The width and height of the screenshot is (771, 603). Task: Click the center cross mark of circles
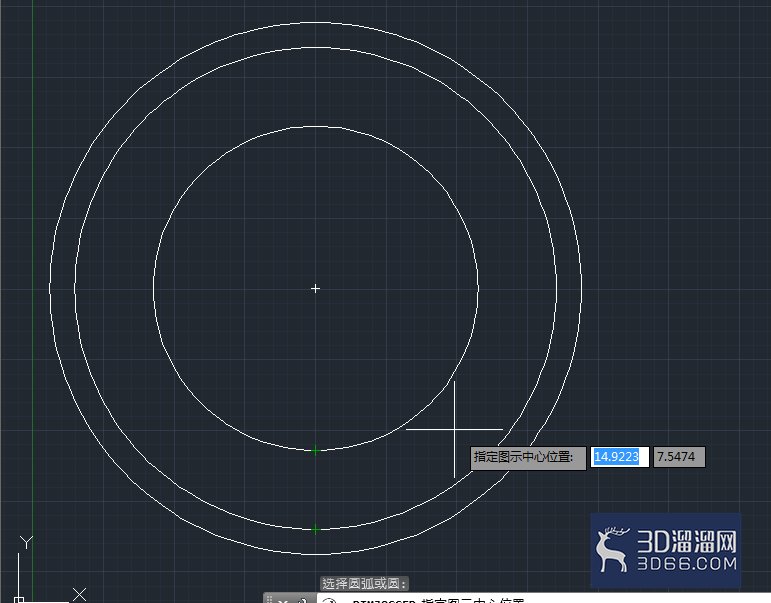pos(316,289)
